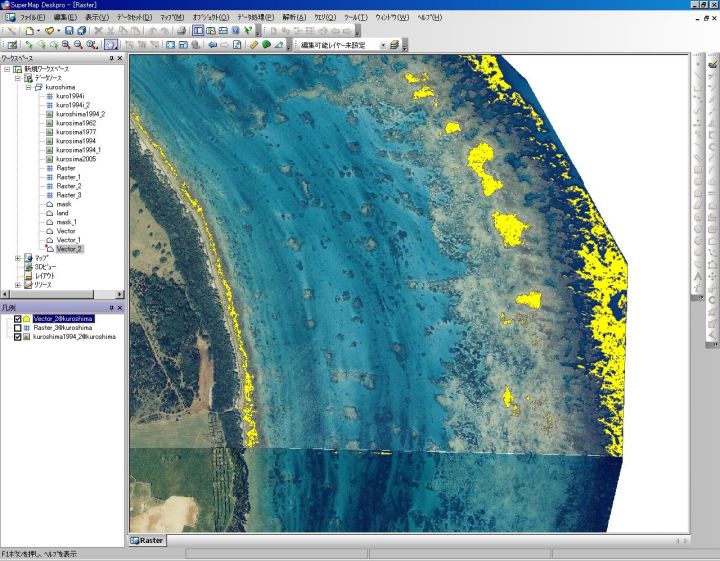Screen dimensions: 720x561
Task: Hide the kuroshima1994_2@kuroshima layer via checkbox
Action: coord(18,338)
